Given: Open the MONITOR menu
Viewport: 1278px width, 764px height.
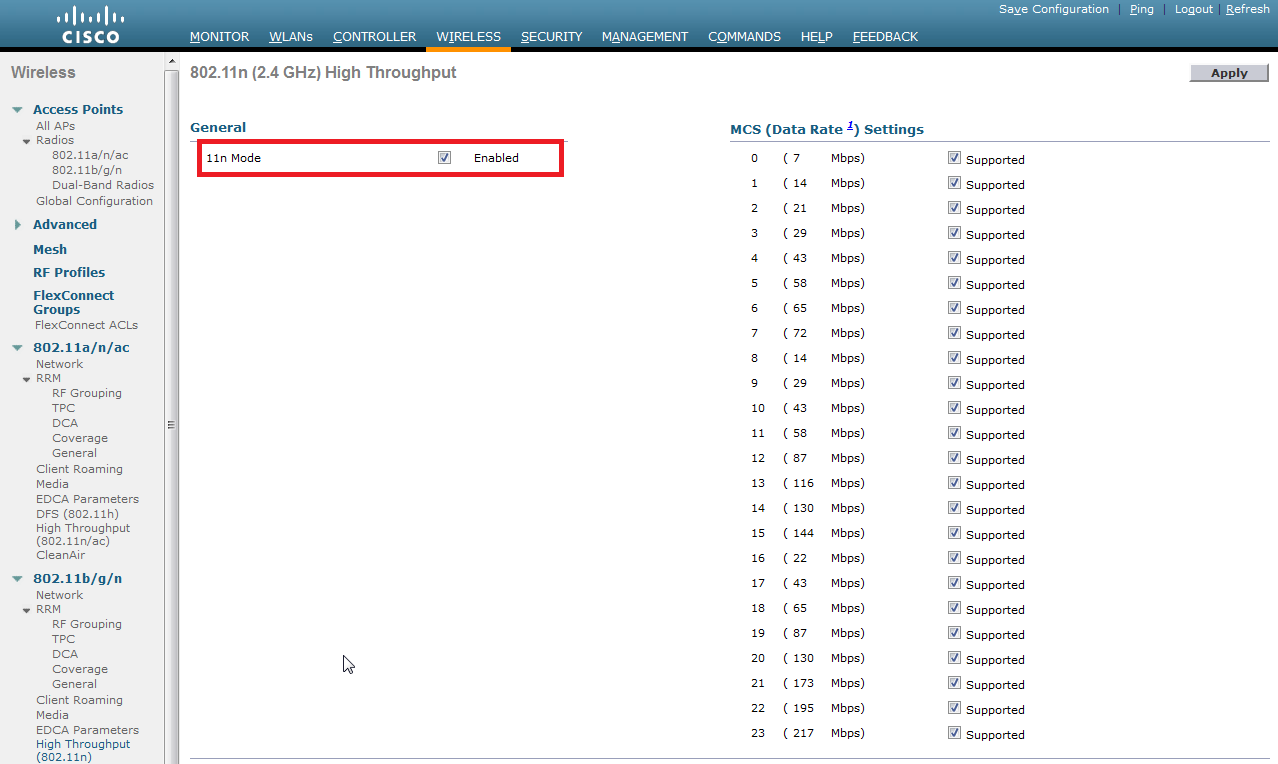Looking at the screenshot, I should pos(219,37).
